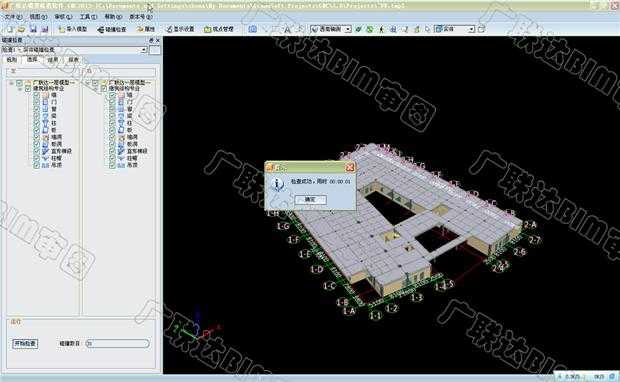Click the 确定 button in the dialog
The image size is (620, 382).
310,200
